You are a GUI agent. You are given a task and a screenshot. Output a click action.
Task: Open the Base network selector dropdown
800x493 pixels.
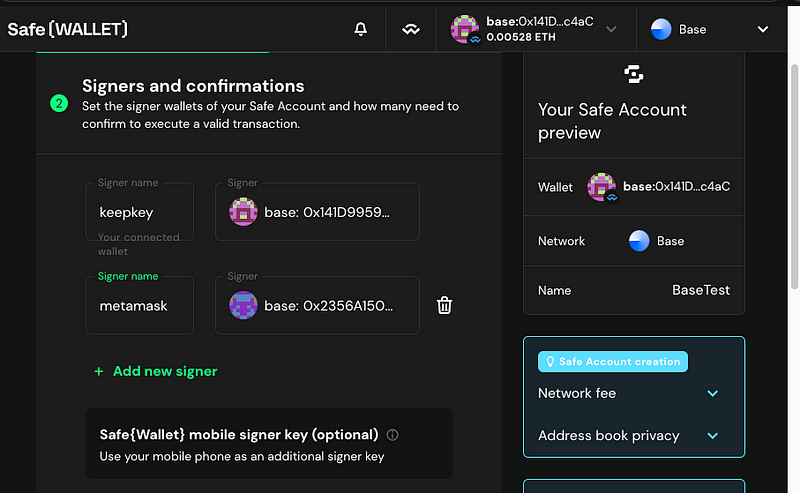709,29
